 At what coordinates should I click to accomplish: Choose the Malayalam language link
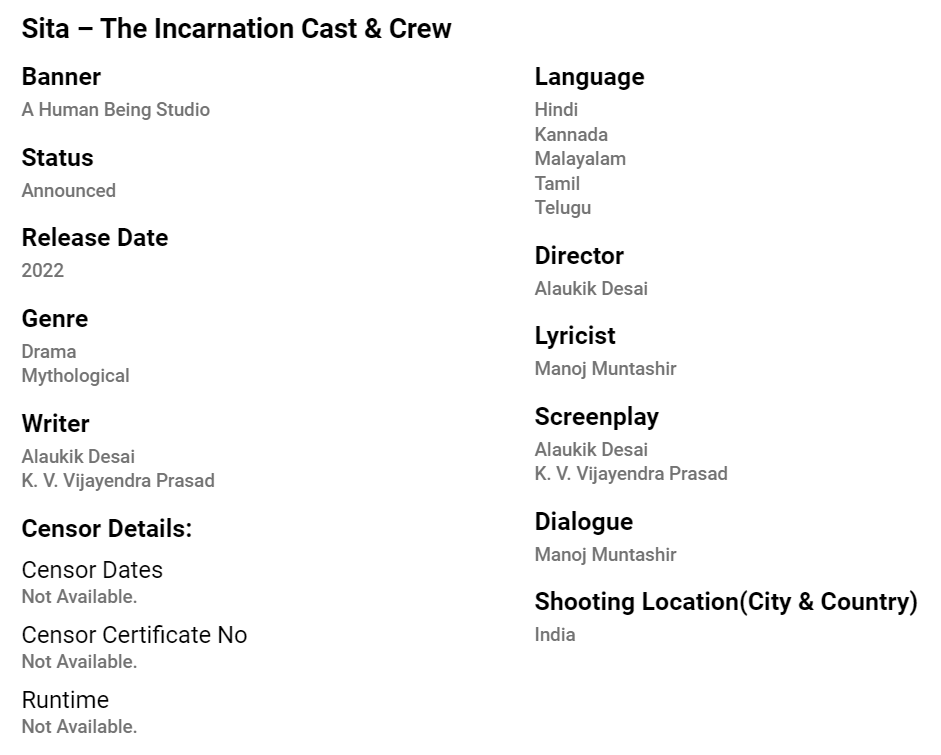(x=580, y=158)
